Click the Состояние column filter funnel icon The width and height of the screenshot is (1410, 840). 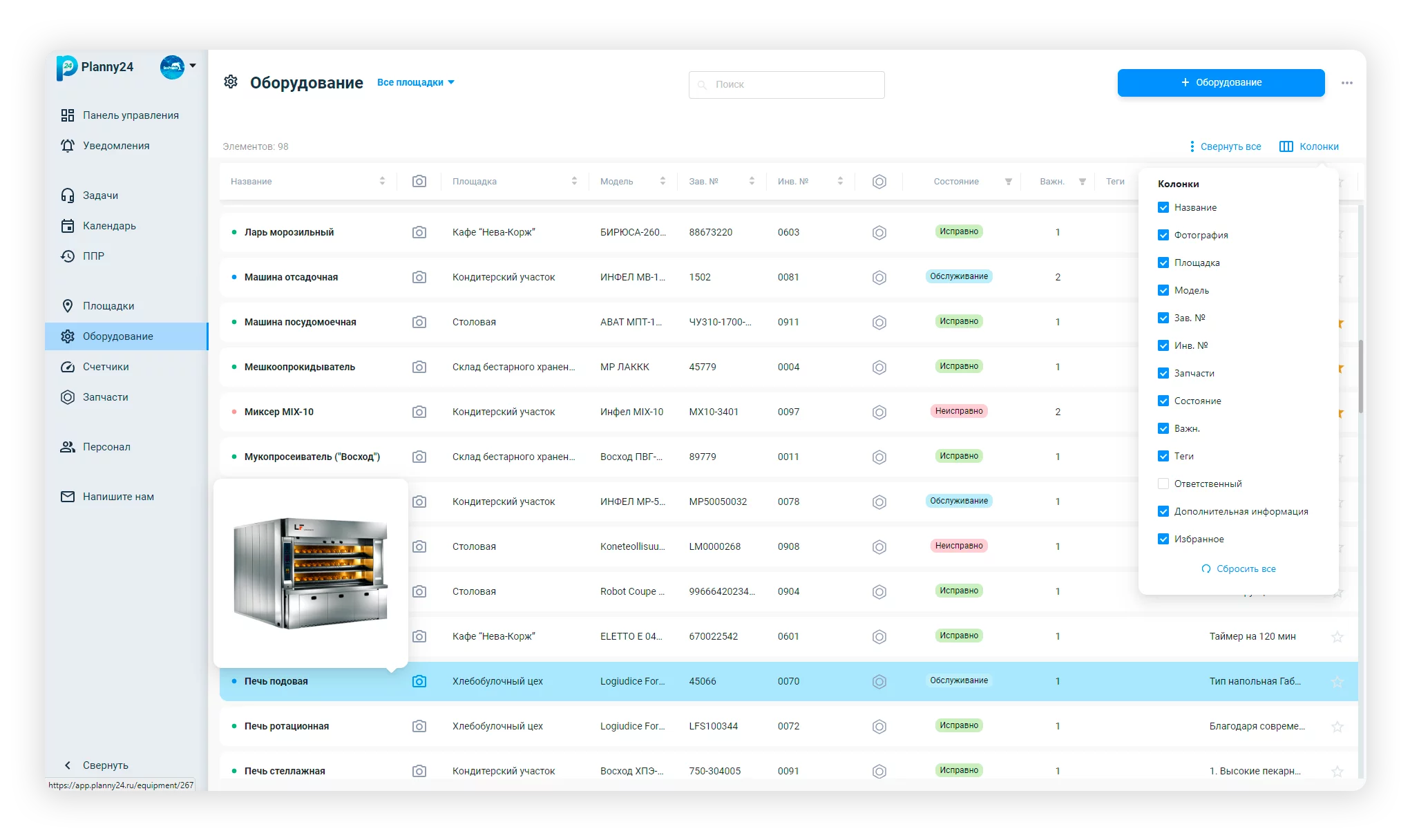(1008, 182)
